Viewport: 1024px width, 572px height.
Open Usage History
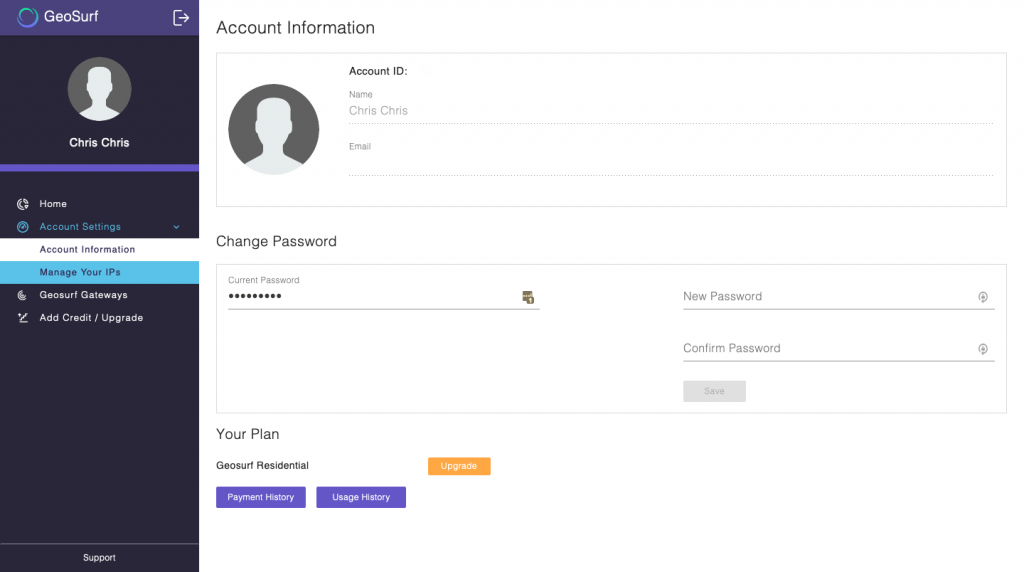[x=361, y=497]
